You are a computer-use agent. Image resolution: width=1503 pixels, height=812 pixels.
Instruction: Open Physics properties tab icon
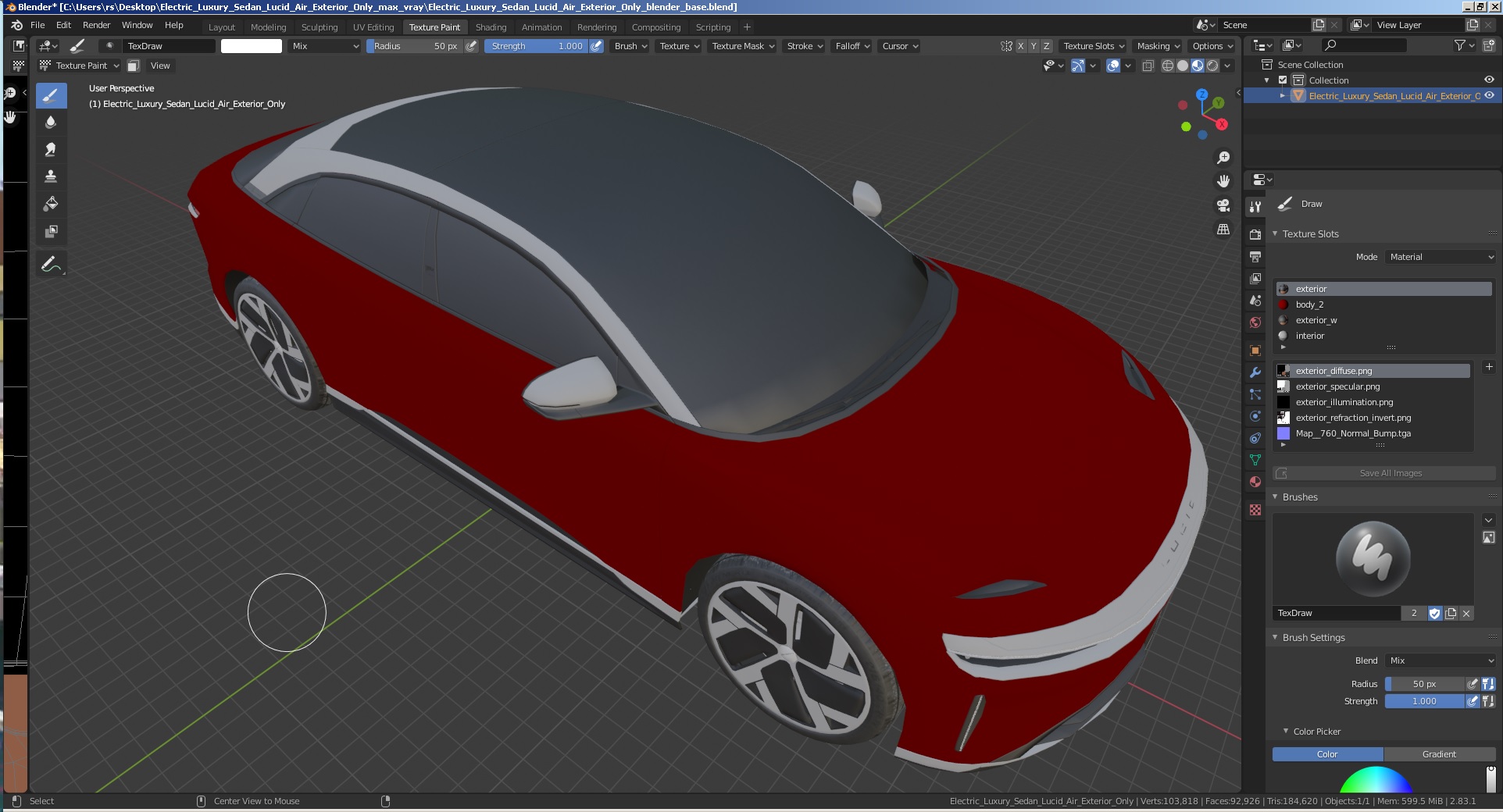[x=1255, y=416]
